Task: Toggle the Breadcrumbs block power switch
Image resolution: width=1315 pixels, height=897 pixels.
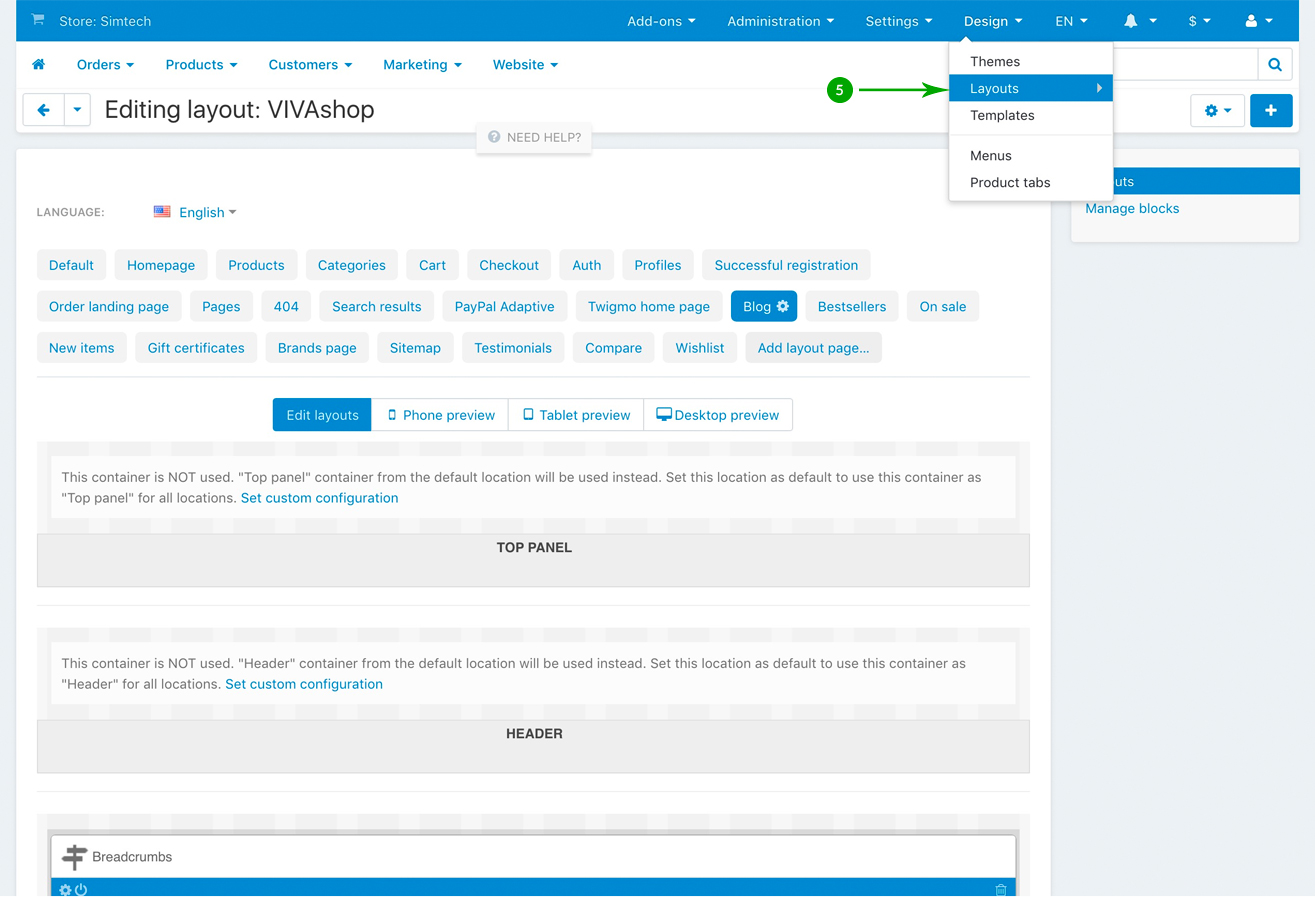Action: (81, 889)
